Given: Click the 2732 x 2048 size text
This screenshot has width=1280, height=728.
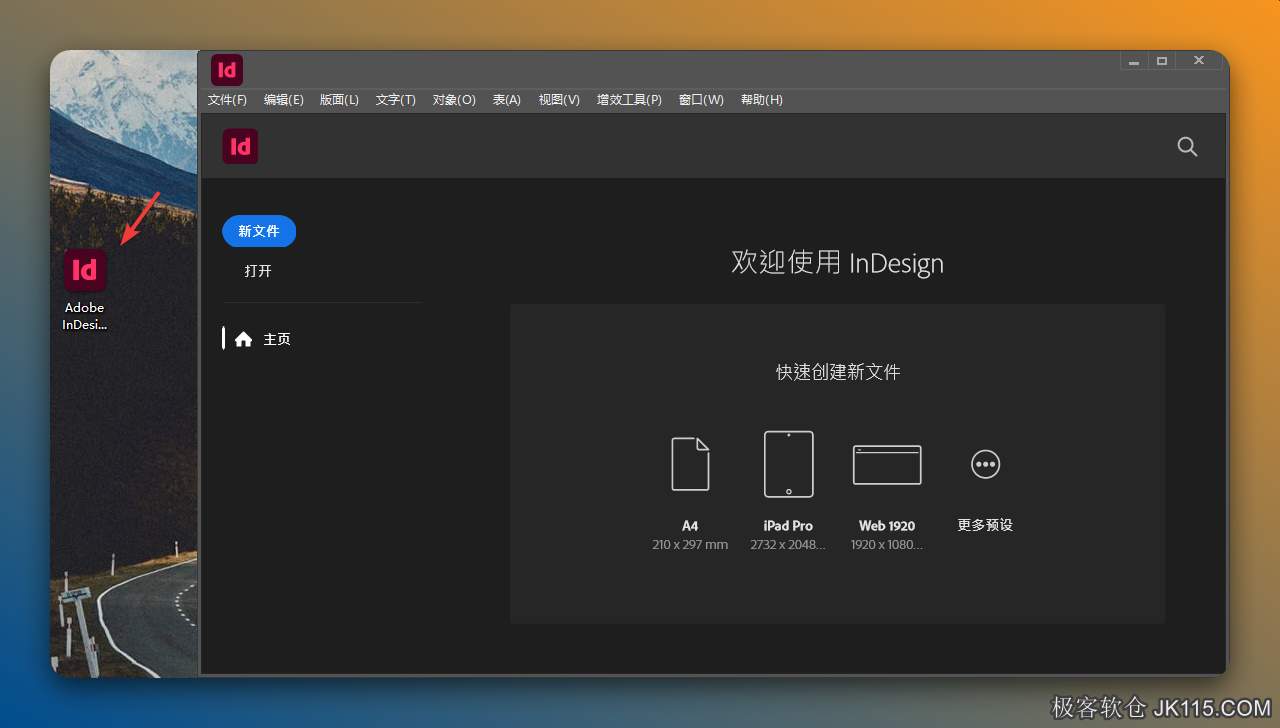Looking at the screenshot, I should coord(788,545).
